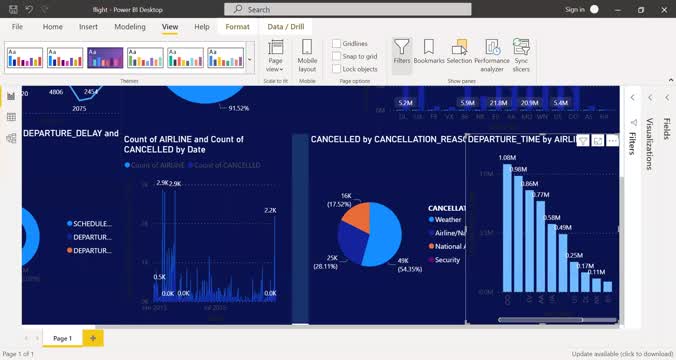Image resolution: width=676 pixels, height=360 pixels.
Task: Add a new page with plus button
Action: [x=93, y=338]
